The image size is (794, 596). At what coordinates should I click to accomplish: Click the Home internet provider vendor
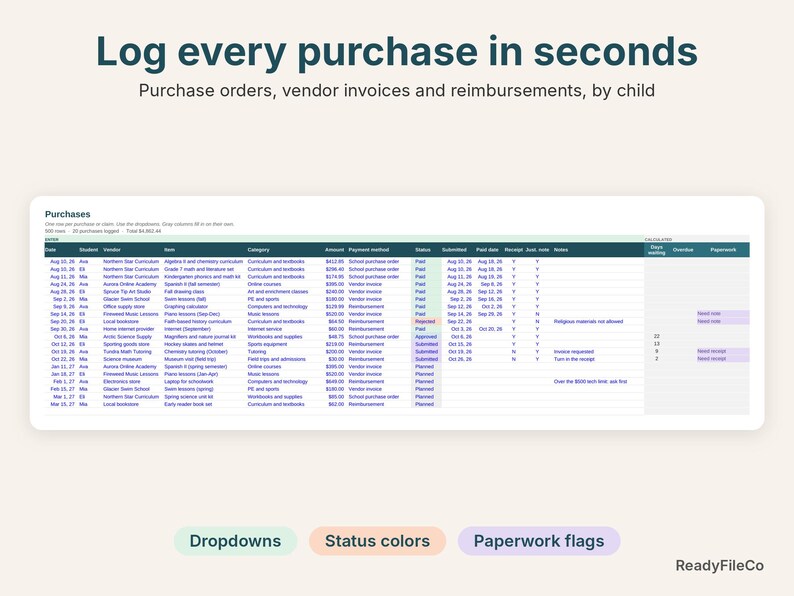pos(129,329)
